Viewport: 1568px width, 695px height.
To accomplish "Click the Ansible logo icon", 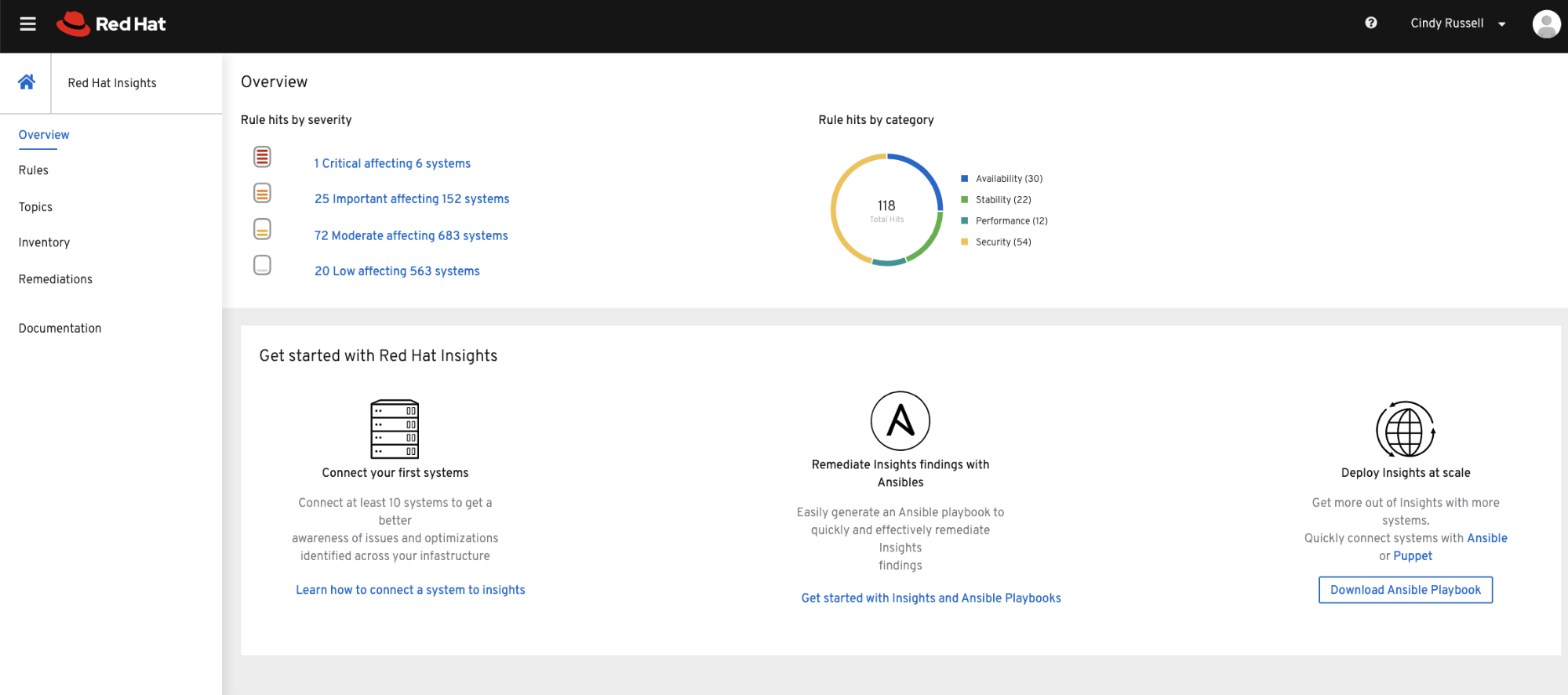I will (x=900, y=421).
